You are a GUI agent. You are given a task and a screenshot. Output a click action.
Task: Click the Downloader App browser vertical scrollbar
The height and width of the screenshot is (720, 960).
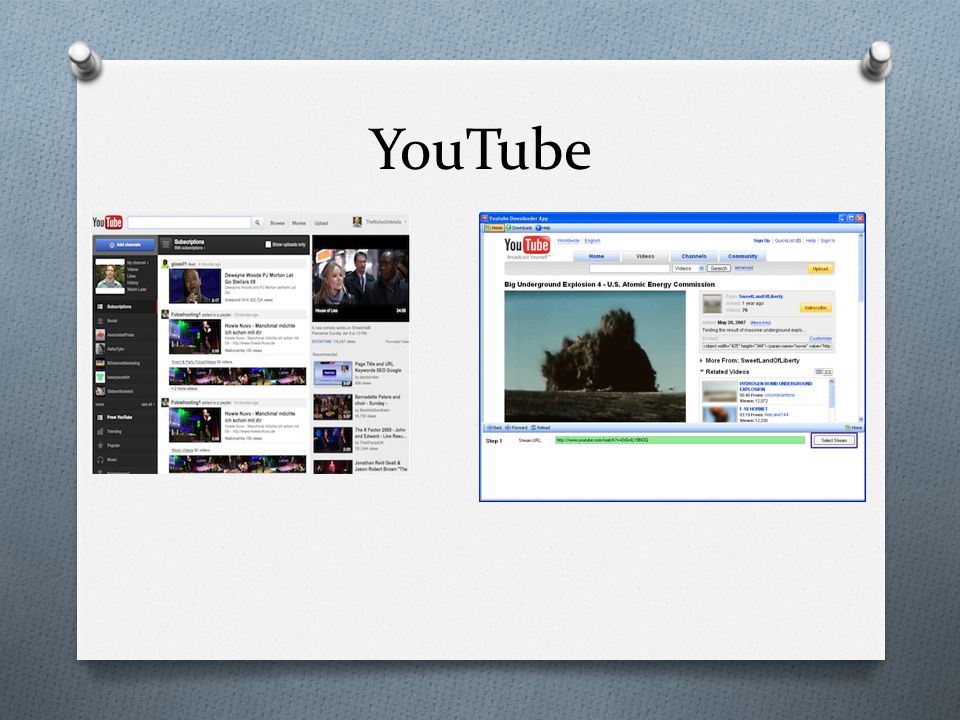click(x=861, y=328)
